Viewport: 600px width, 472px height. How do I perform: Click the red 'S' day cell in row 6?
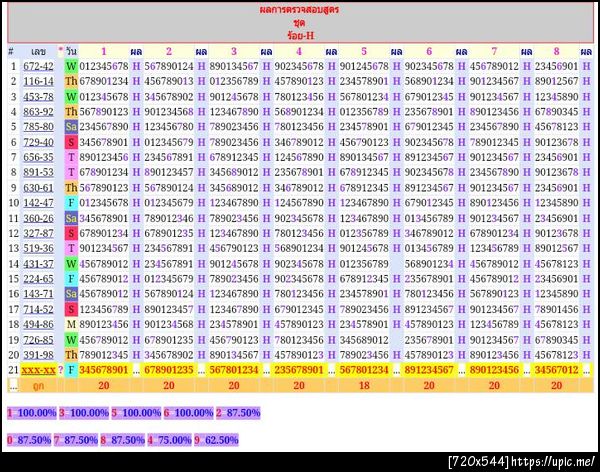tap(71, 142)
